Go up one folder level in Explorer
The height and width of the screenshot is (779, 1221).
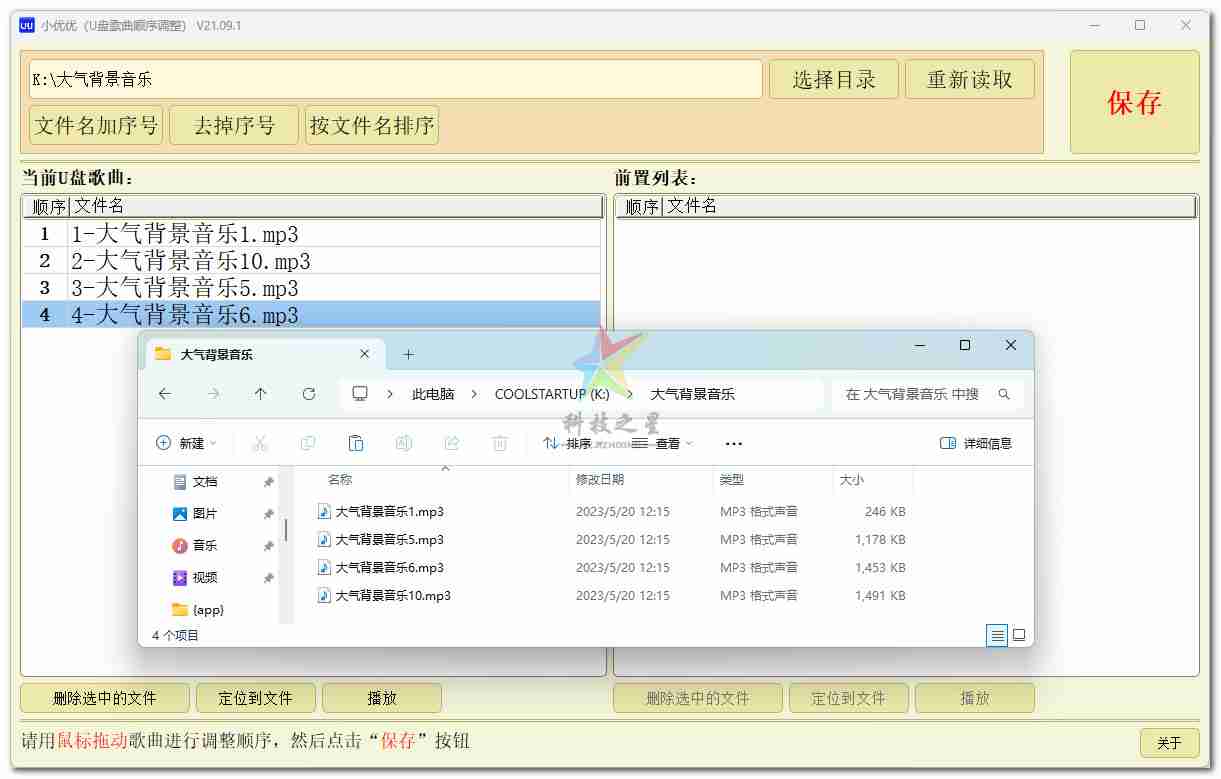[x=261, y=394]
